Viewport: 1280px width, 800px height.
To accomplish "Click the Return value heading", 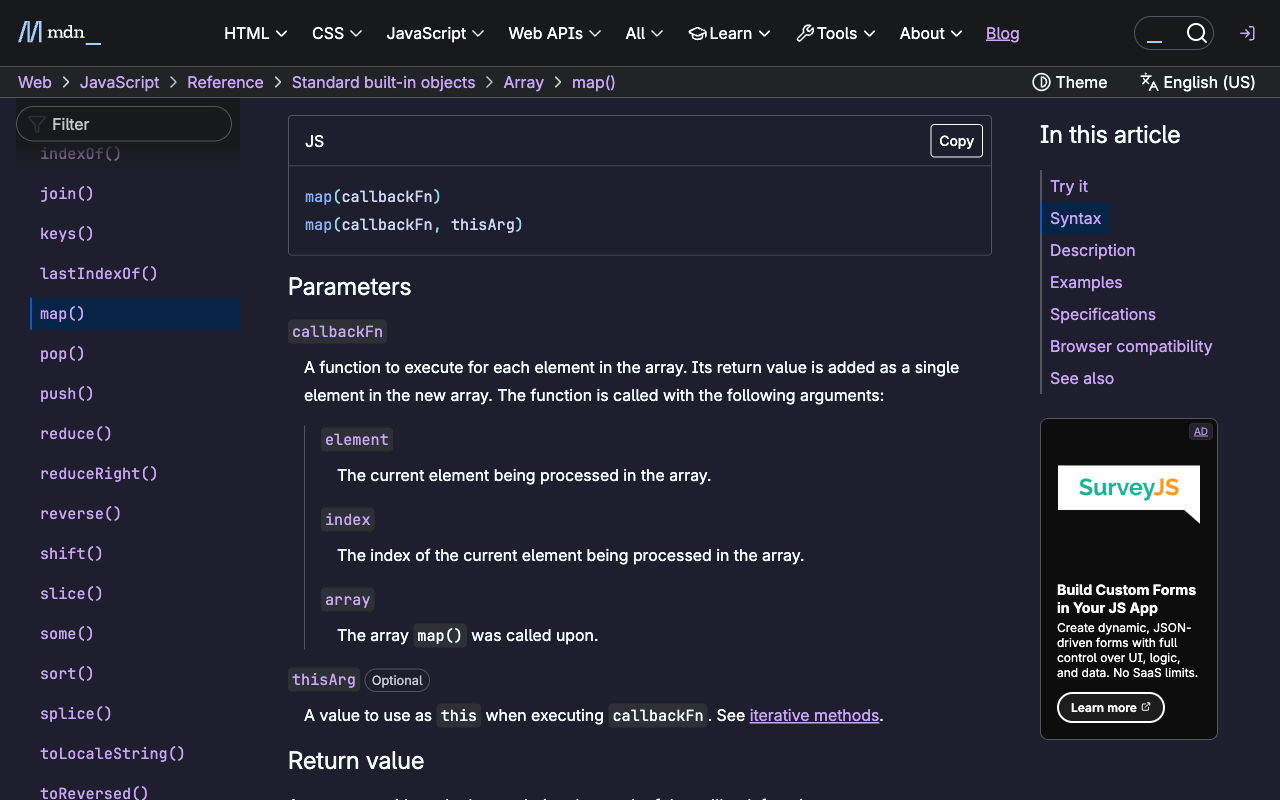I will [x=356, y=761].
